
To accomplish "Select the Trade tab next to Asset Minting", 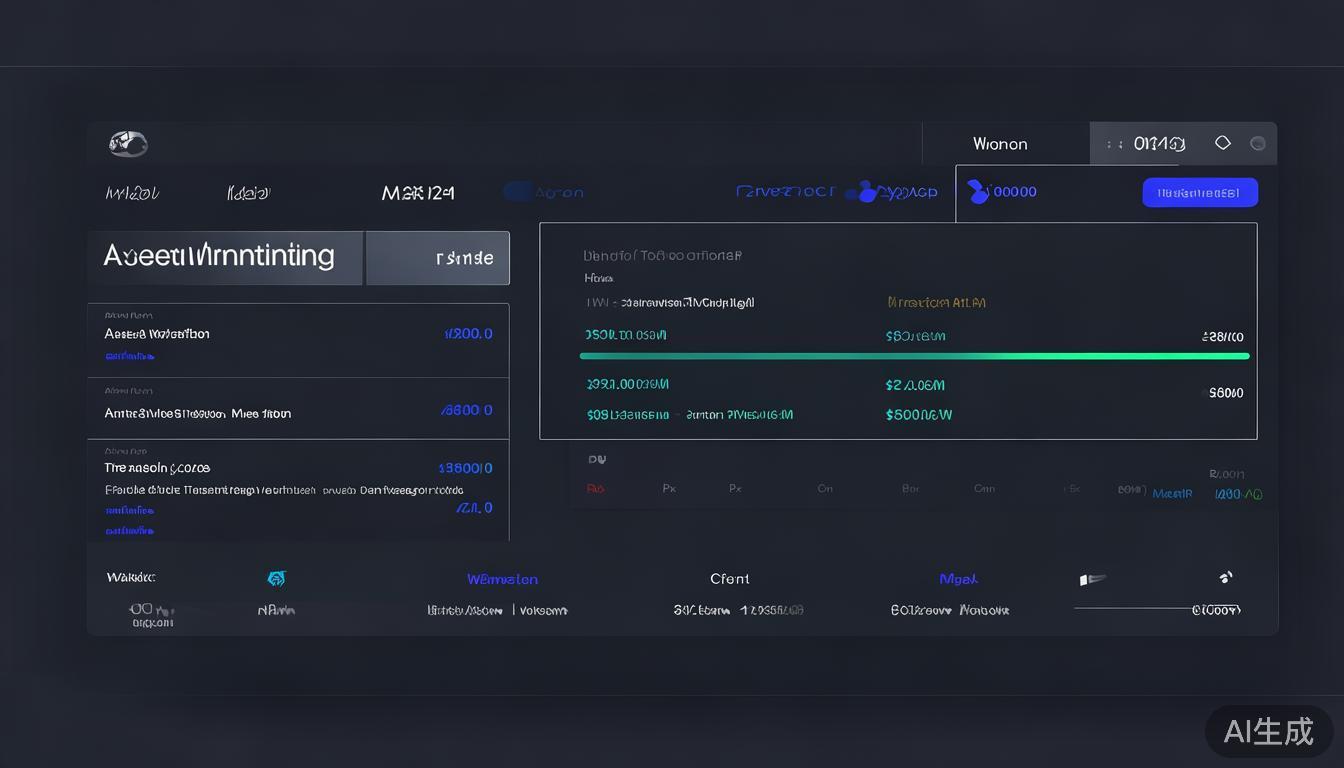I will (437, 257).
